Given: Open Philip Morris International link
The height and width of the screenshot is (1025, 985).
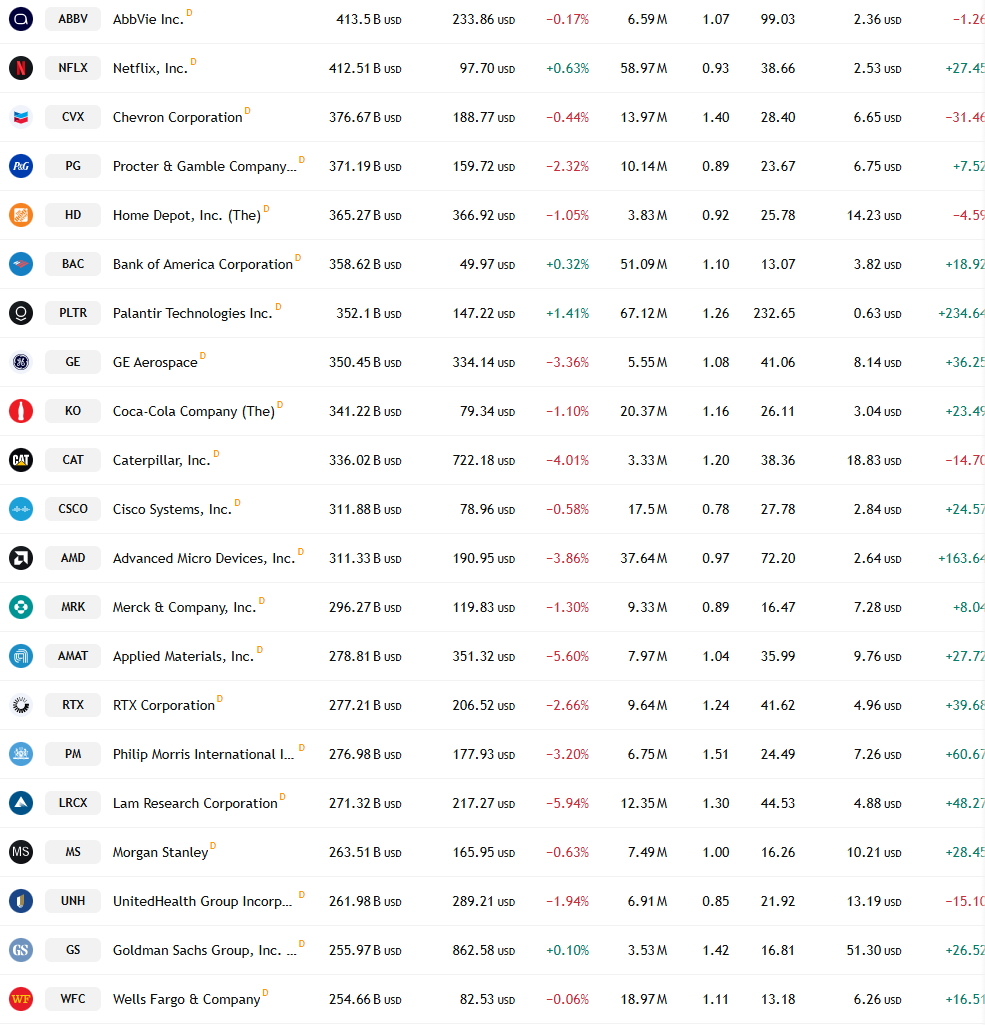Looking at the screenshot, I should pyautogui.click(x=203, y=755).
